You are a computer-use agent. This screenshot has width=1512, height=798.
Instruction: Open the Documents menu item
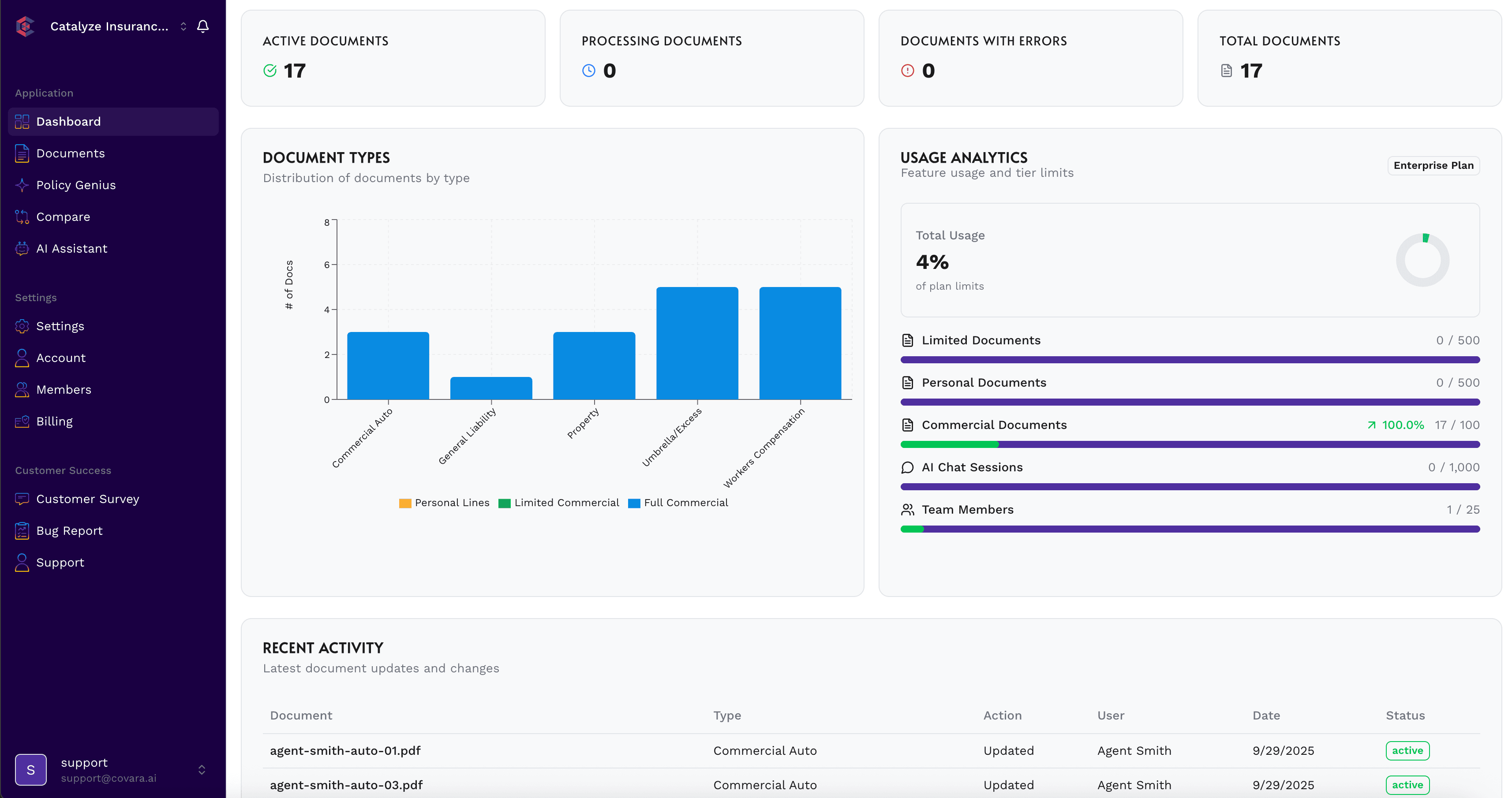(71, 153)
